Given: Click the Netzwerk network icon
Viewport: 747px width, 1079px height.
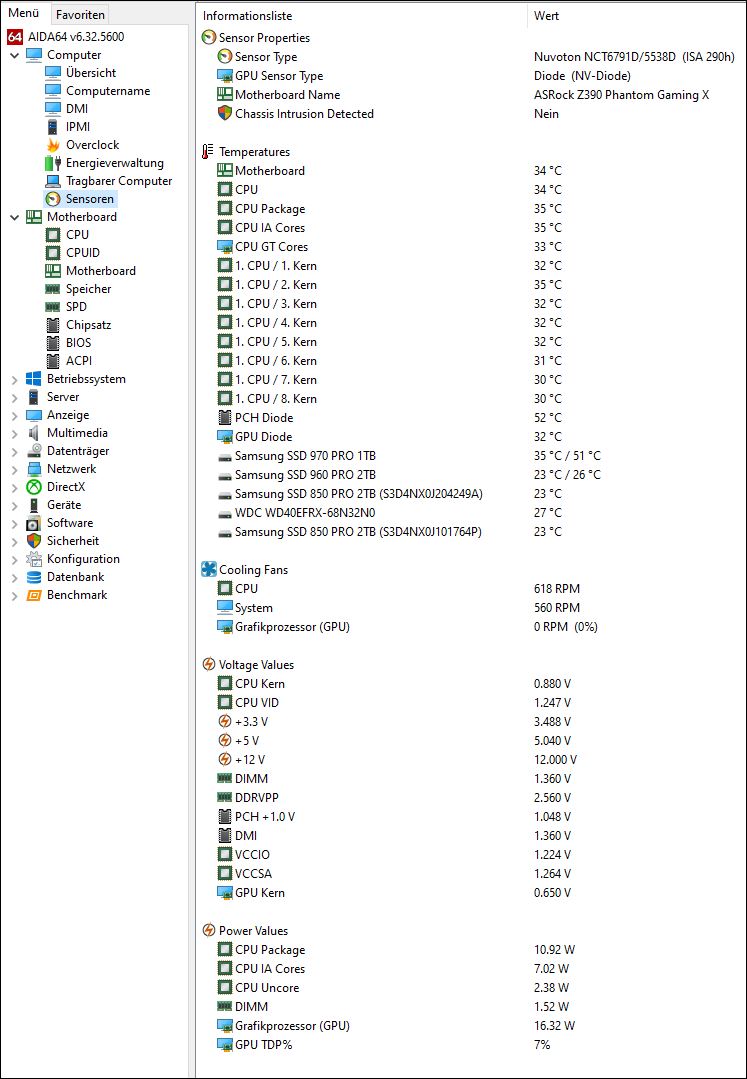Looking at the screenshot, I should (x=34, y=469).
